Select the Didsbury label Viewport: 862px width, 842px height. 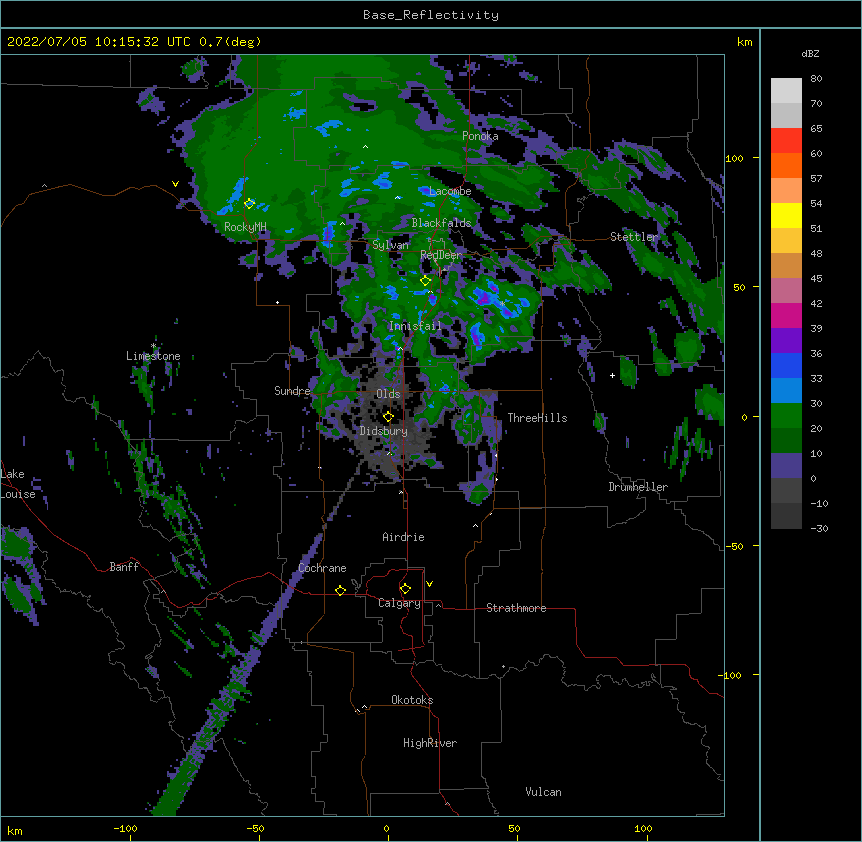tap(384, 431)
